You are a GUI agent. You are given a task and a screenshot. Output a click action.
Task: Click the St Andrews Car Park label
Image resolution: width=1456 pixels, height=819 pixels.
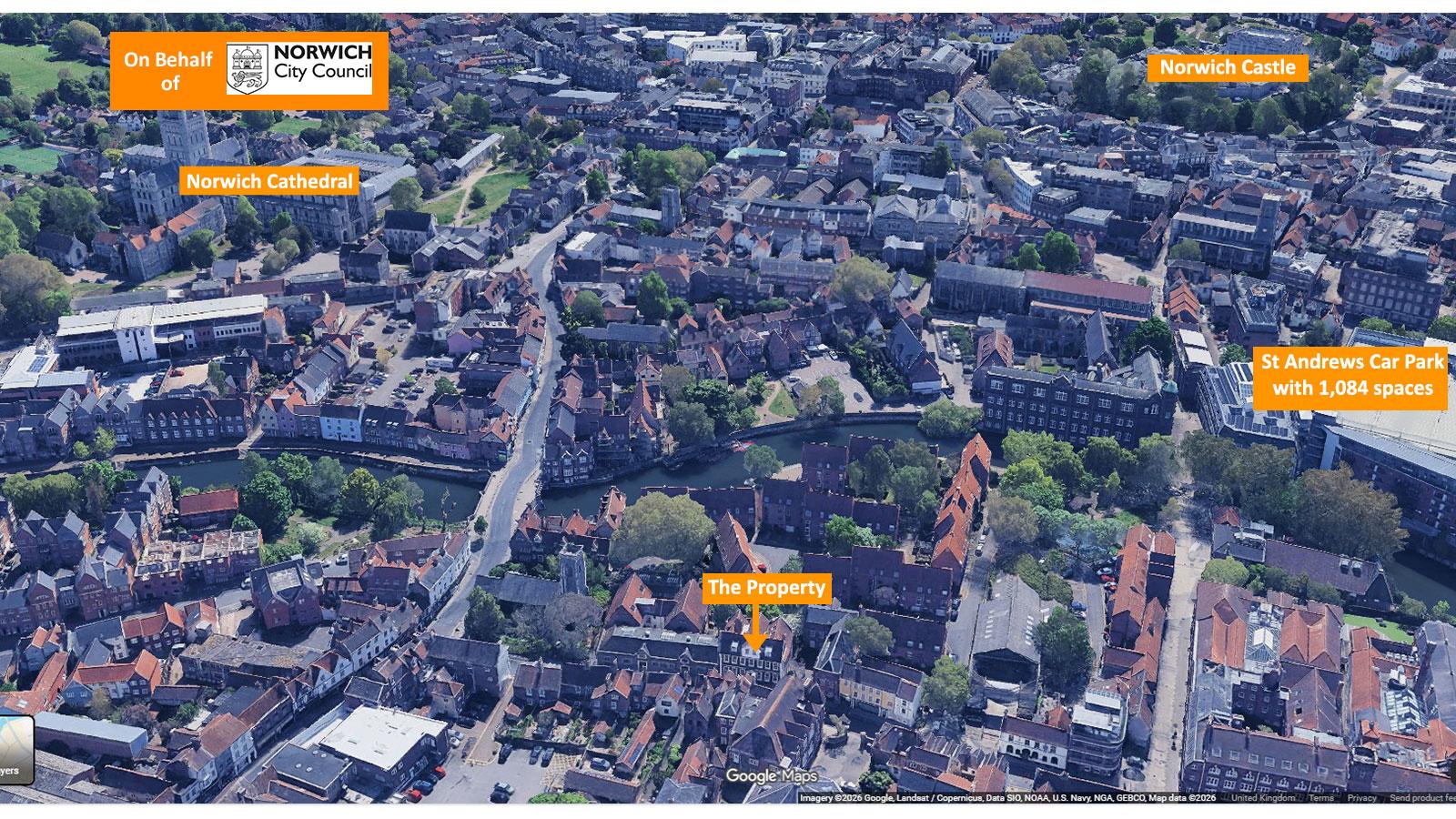point(1352,362)
